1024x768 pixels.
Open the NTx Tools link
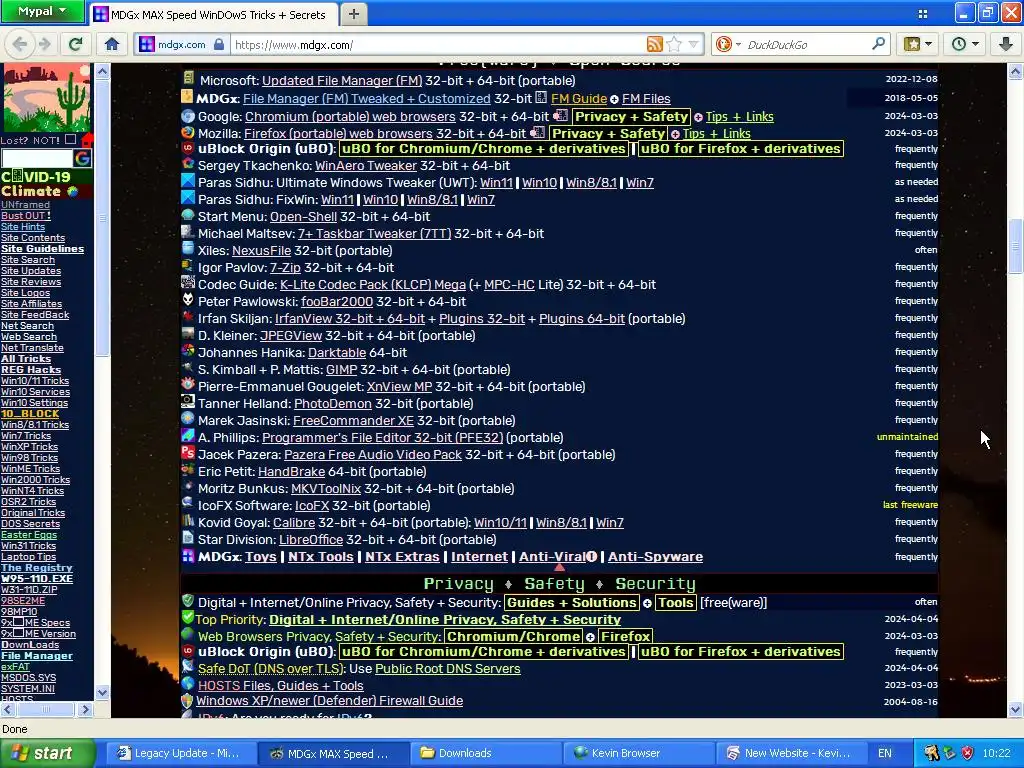click(x=321, y=557)
